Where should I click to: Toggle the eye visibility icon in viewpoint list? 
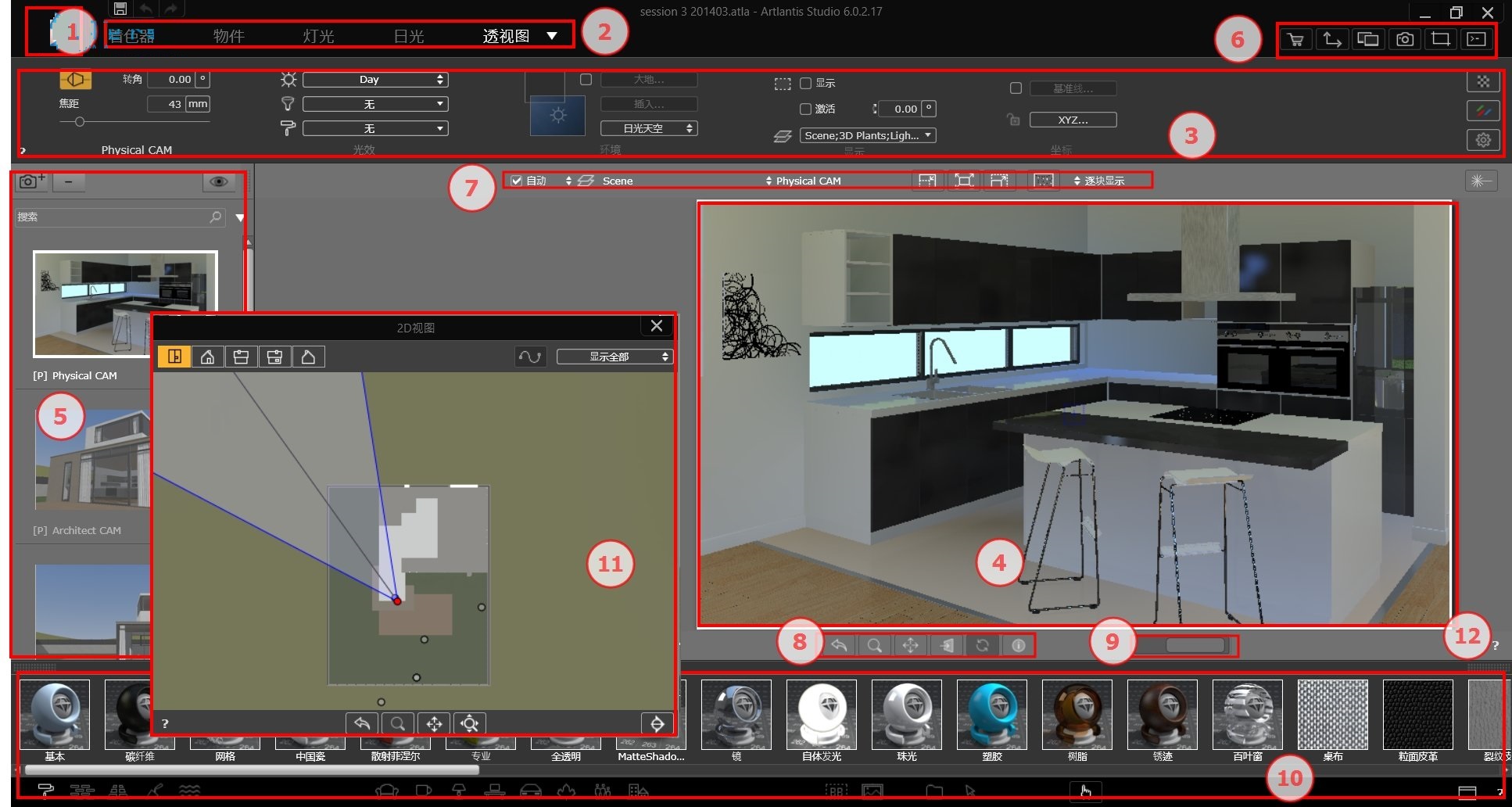click(219, 181)
